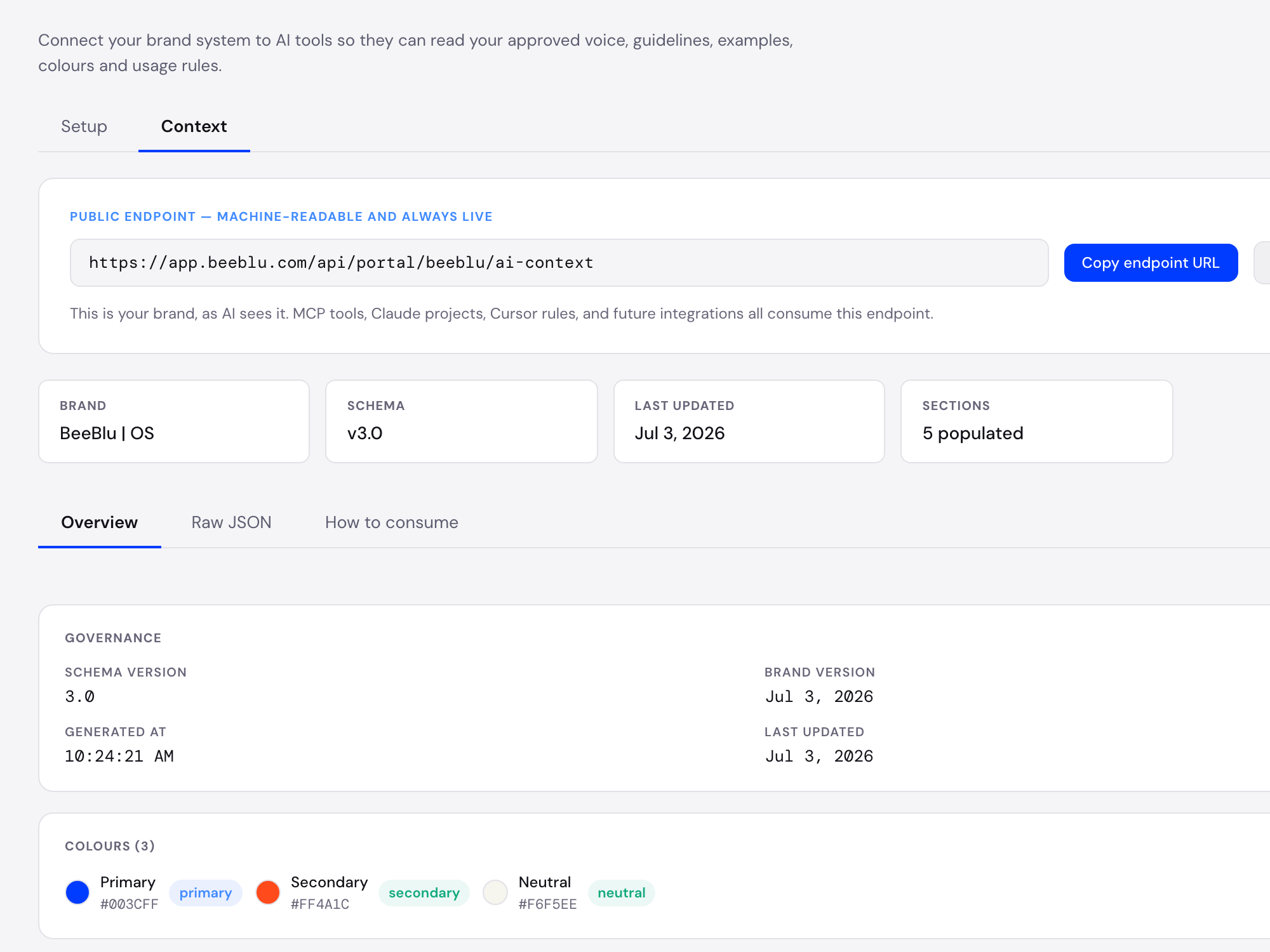Screen dimensions: 1270x952
Task: Click the Neutral colour name label
Action: point(545,882)
